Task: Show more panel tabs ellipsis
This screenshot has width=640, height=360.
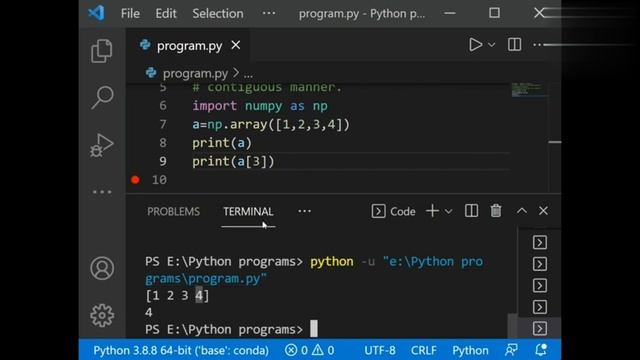Action: (304, 211)
